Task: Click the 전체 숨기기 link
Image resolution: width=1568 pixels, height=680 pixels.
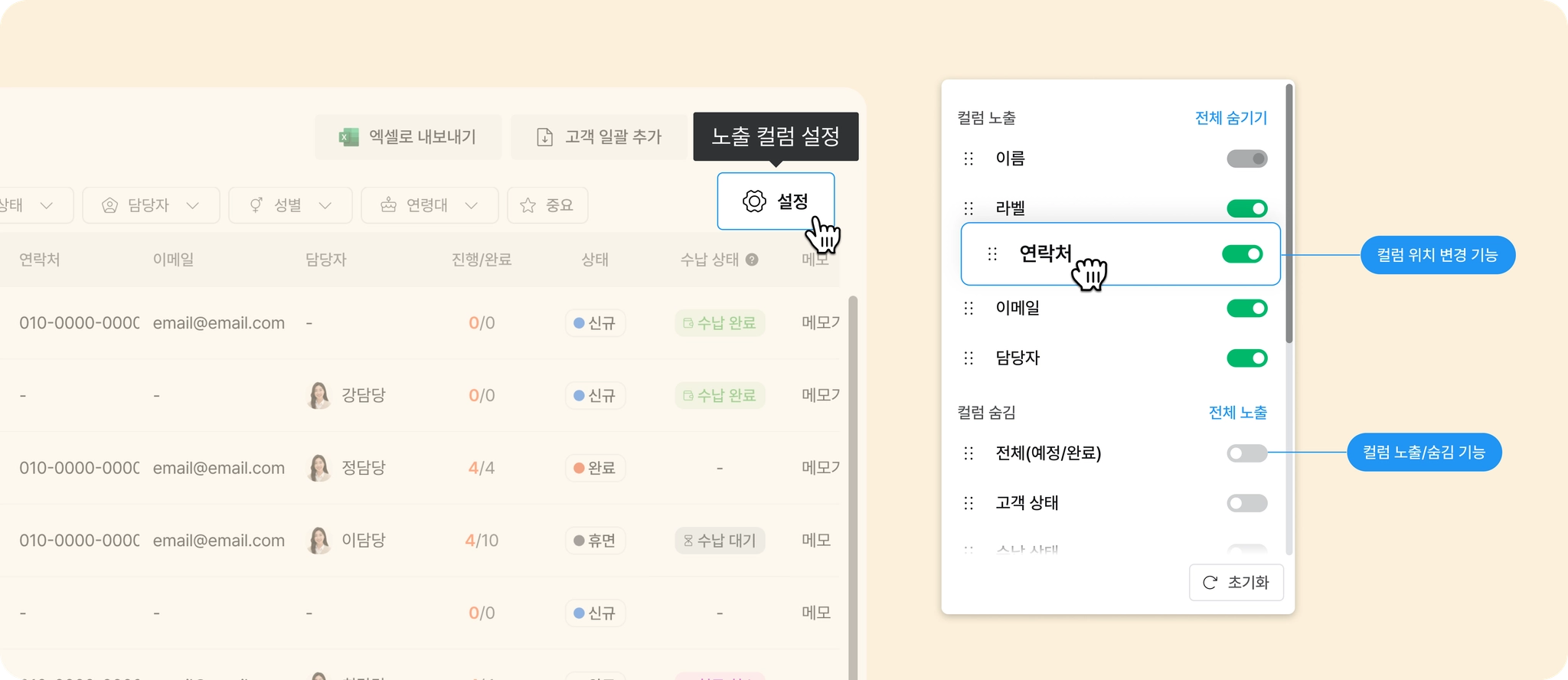Action: (x=1230, y=118)
